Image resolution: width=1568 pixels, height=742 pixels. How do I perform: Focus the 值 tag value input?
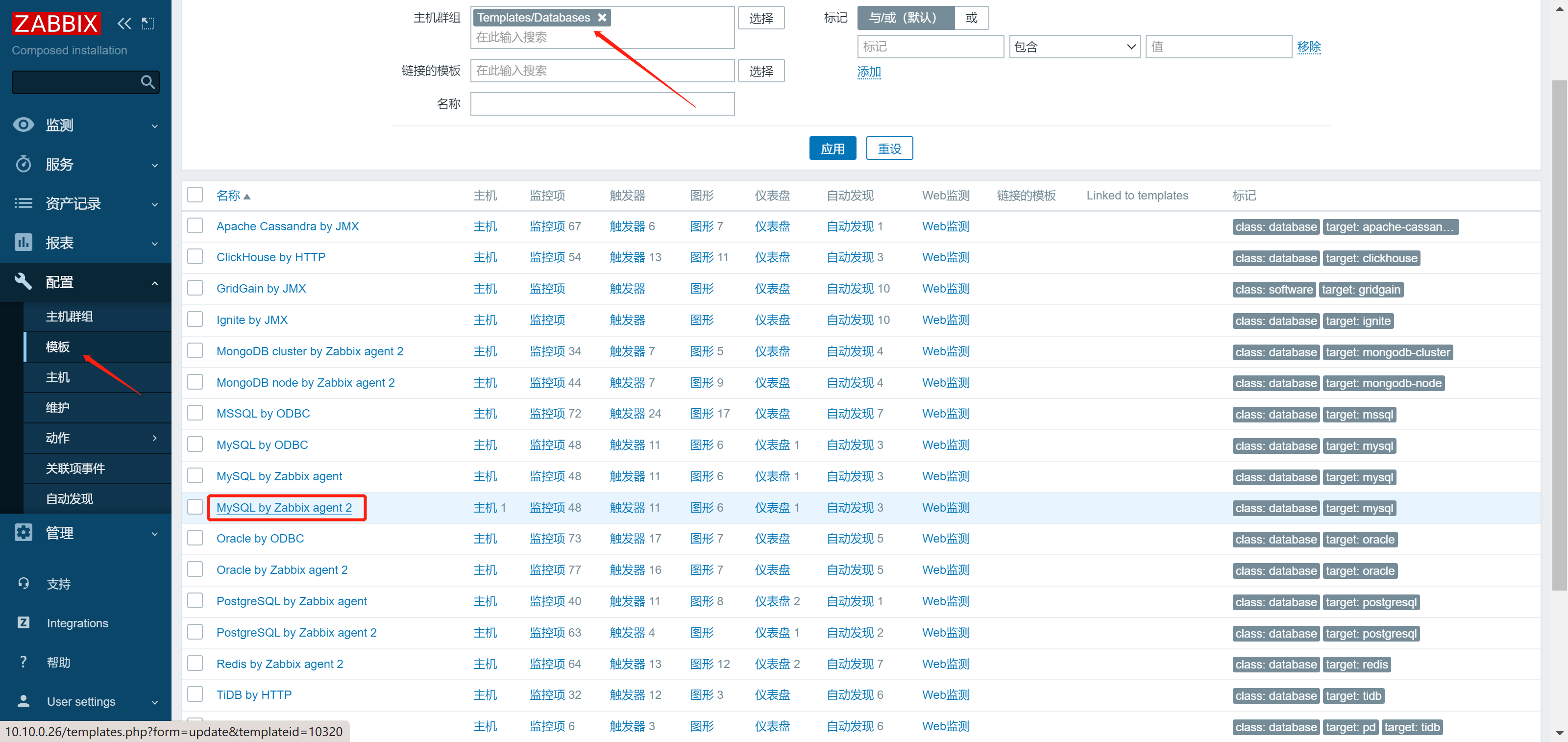pyautogui.click(x=1218, y=46)
